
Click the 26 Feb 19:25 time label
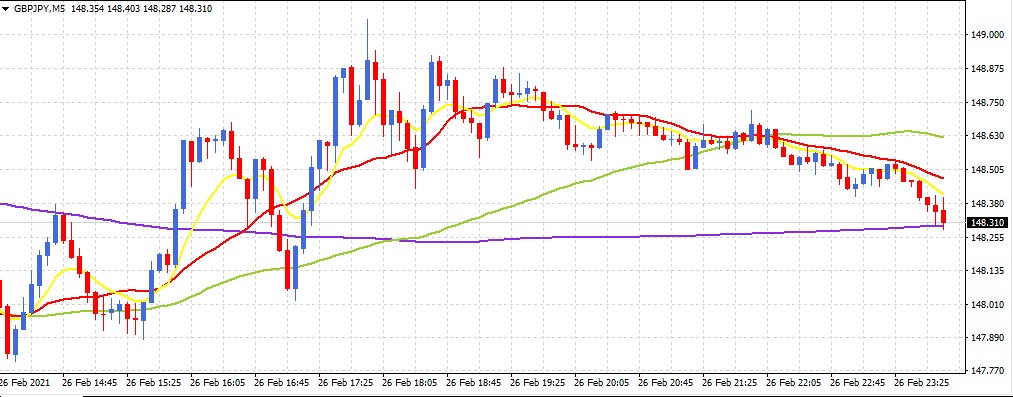pyautogui.click(x=538, y=382)
